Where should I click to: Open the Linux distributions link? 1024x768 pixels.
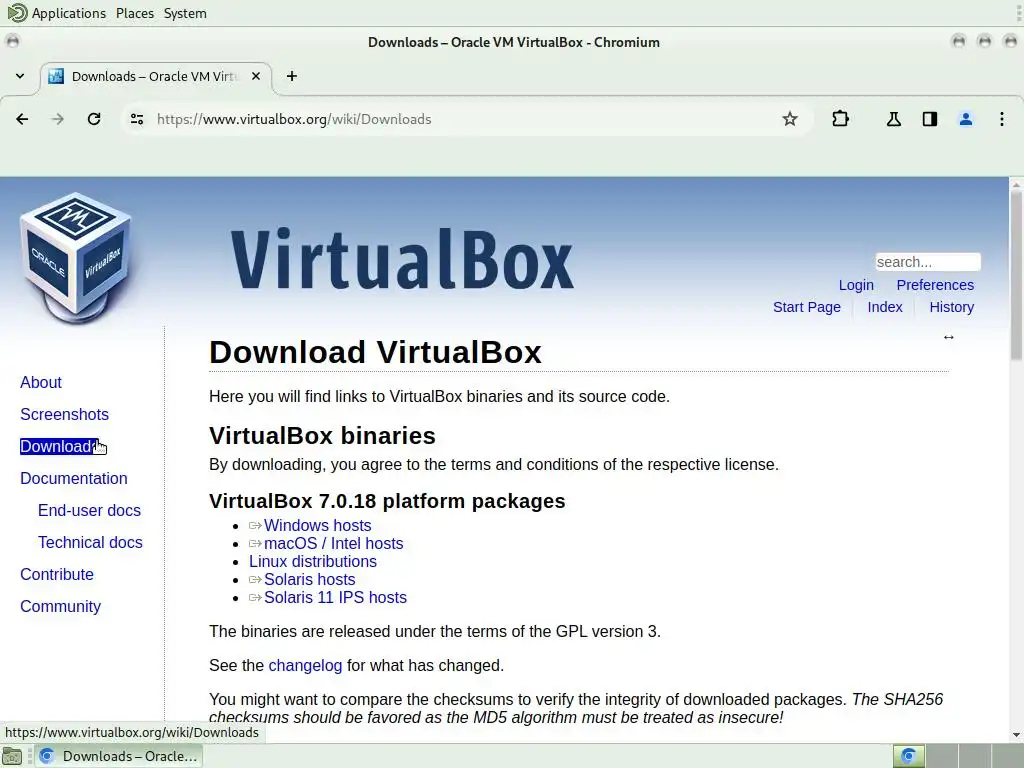point(313,561)
